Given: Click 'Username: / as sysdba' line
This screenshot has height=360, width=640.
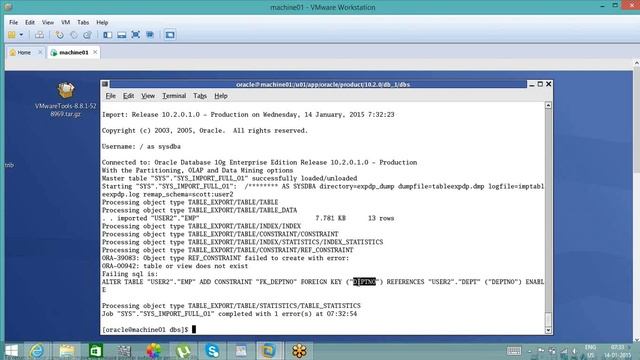Looking at the screenshot, I should tap(141, 147).
